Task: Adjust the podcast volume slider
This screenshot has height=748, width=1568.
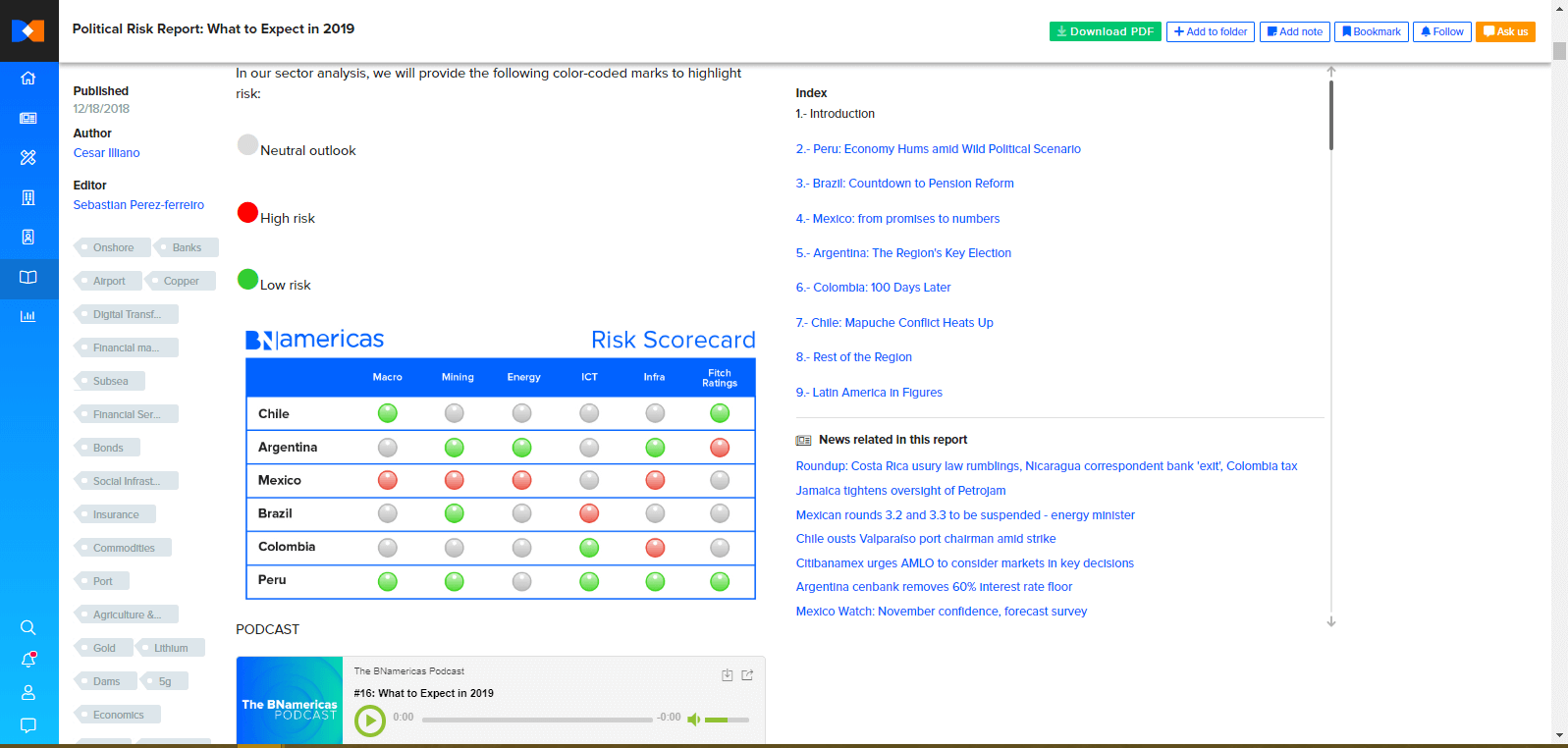Action: [727, 720]
